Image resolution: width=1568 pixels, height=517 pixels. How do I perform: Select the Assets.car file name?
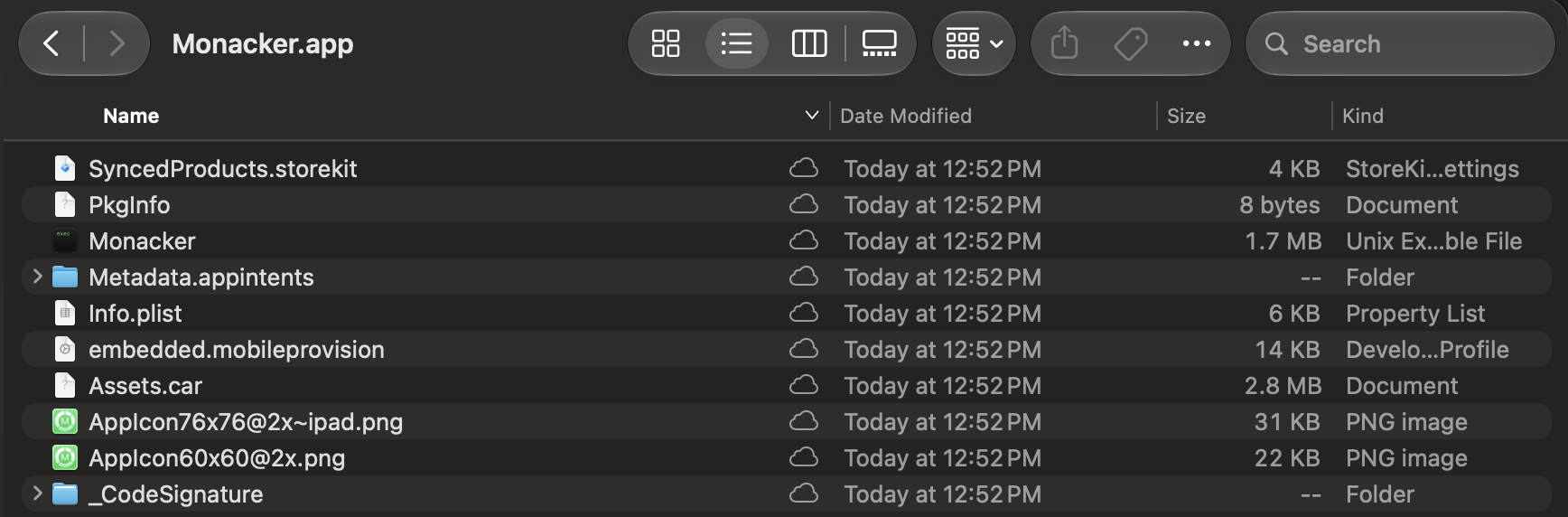click(145, 386)
